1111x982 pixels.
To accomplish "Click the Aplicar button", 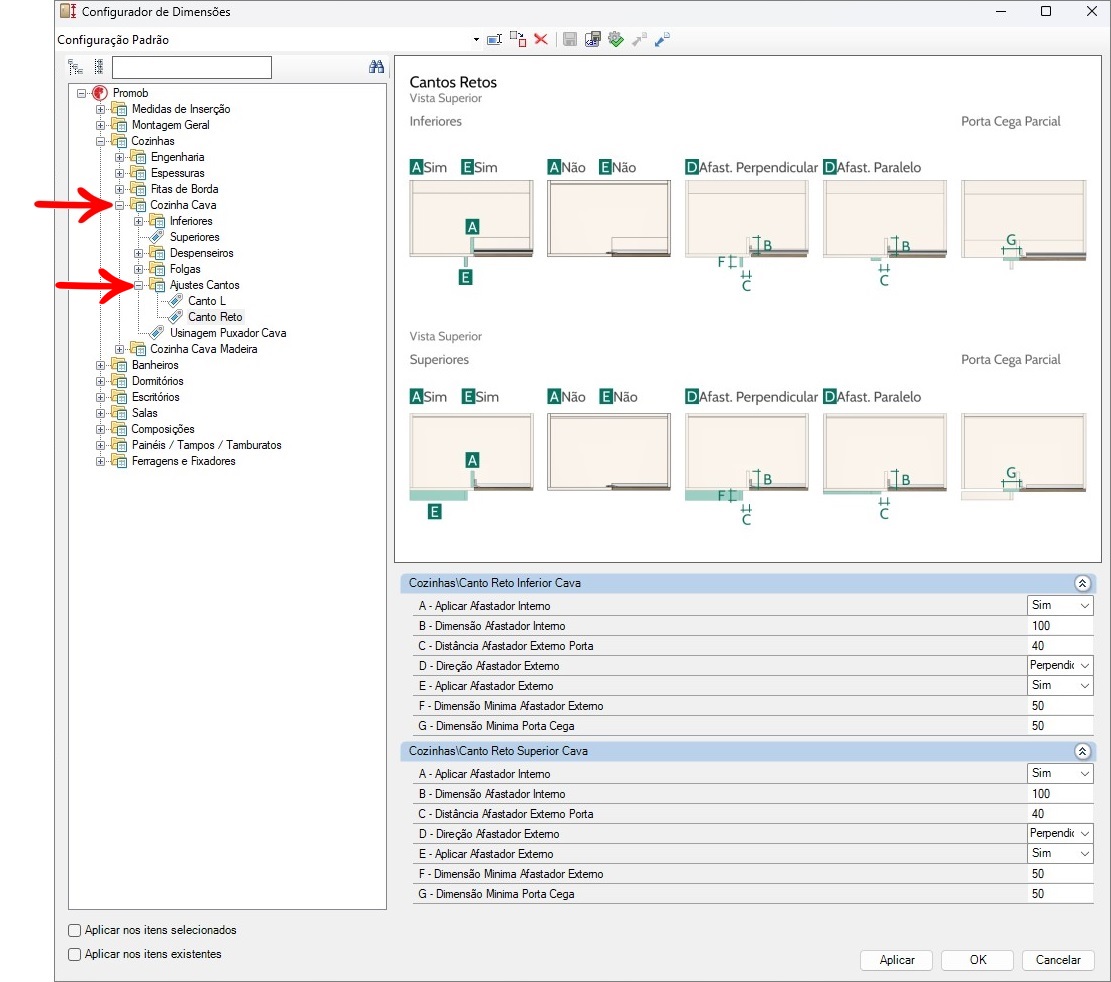I will [897, 960].
